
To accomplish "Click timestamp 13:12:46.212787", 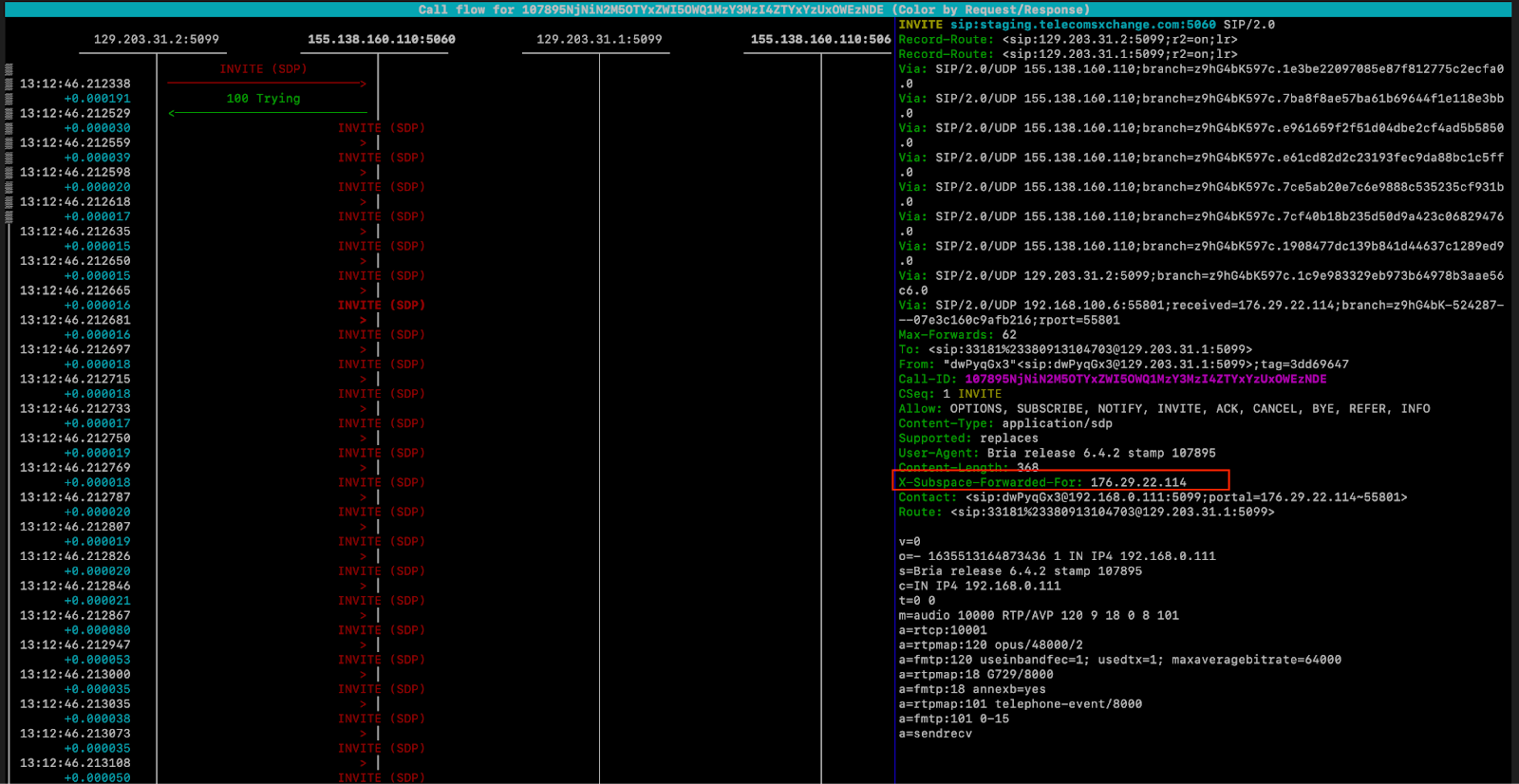I will coord(75,496).
